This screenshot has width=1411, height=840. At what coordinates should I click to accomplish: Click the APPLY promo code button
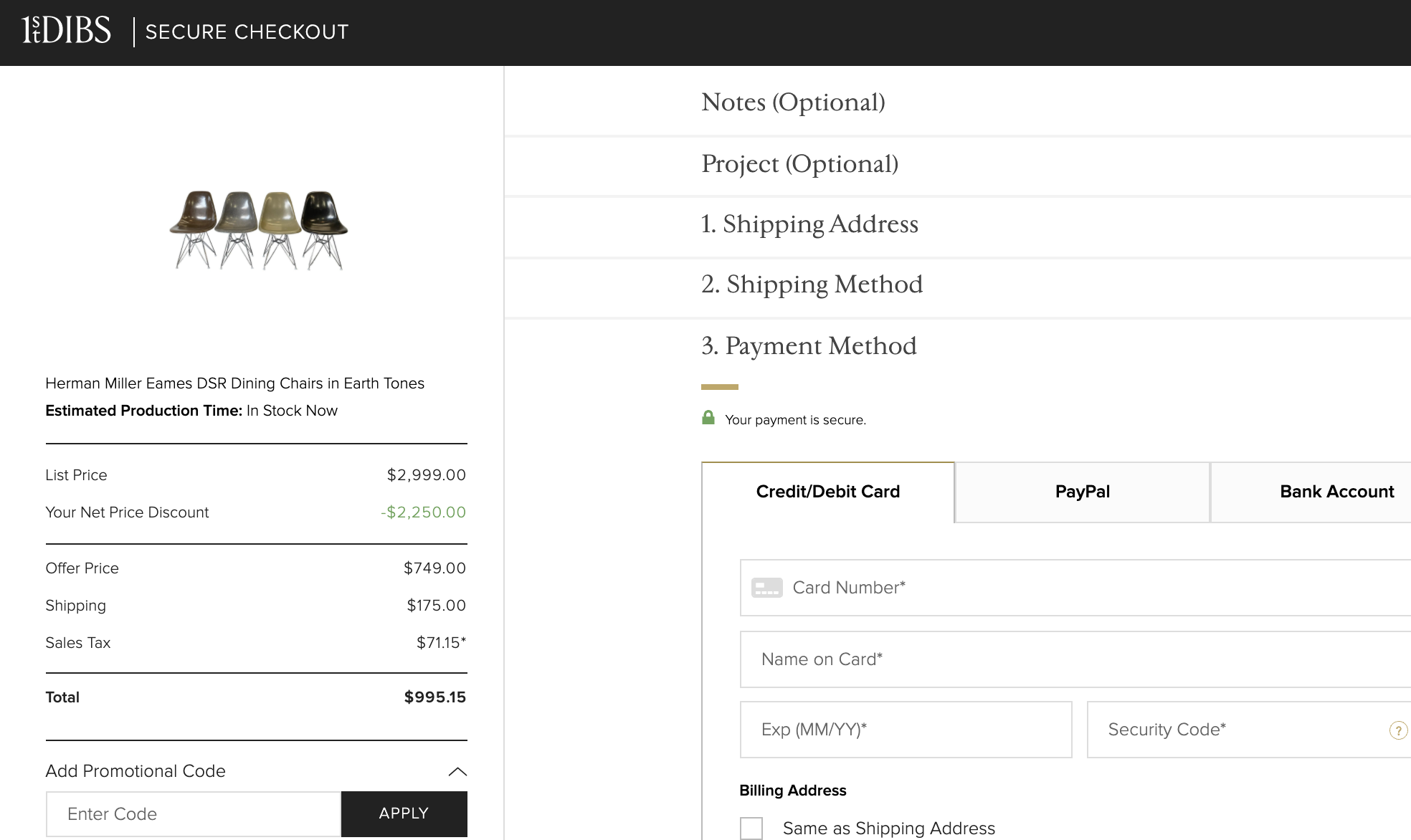404,813
